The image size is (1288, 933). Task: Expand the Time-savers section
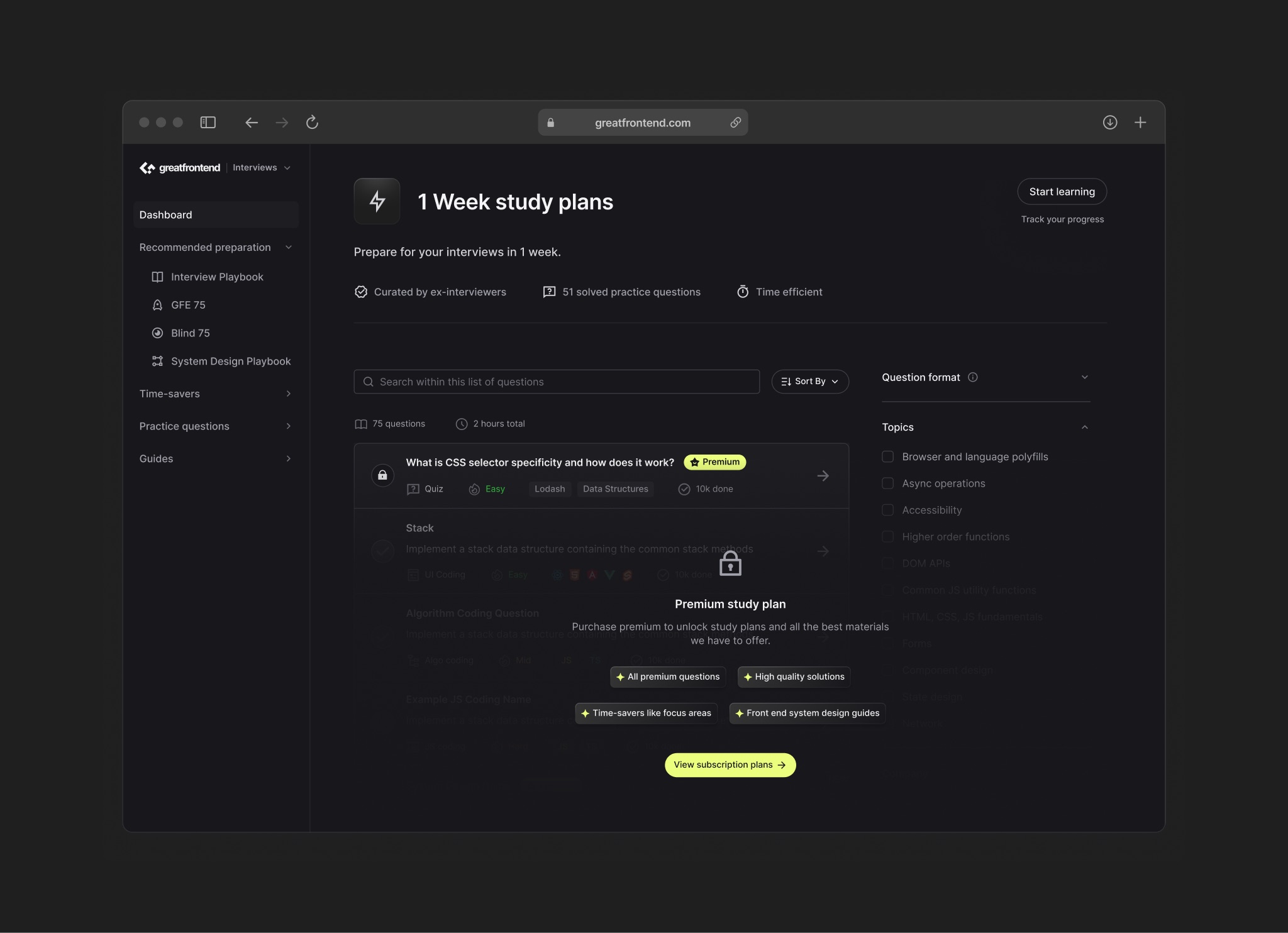click(289, 394)
